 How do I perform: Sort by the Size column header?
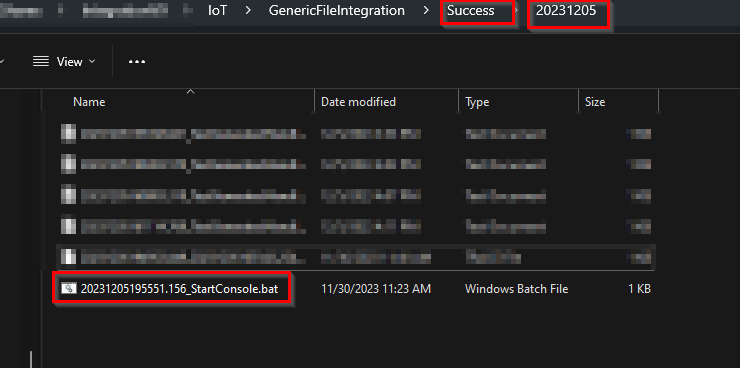point(595,101)
